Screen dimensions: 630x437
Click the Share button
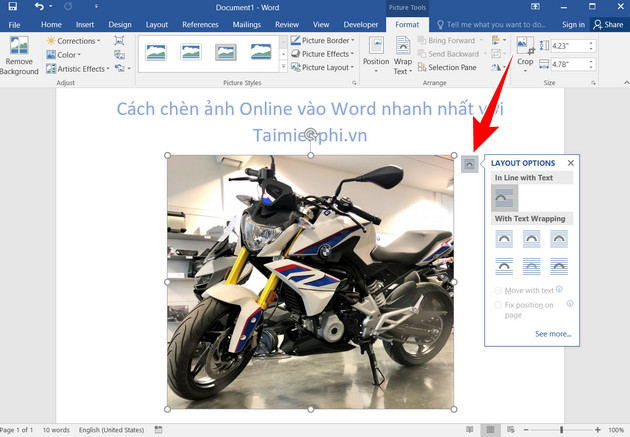608,25
